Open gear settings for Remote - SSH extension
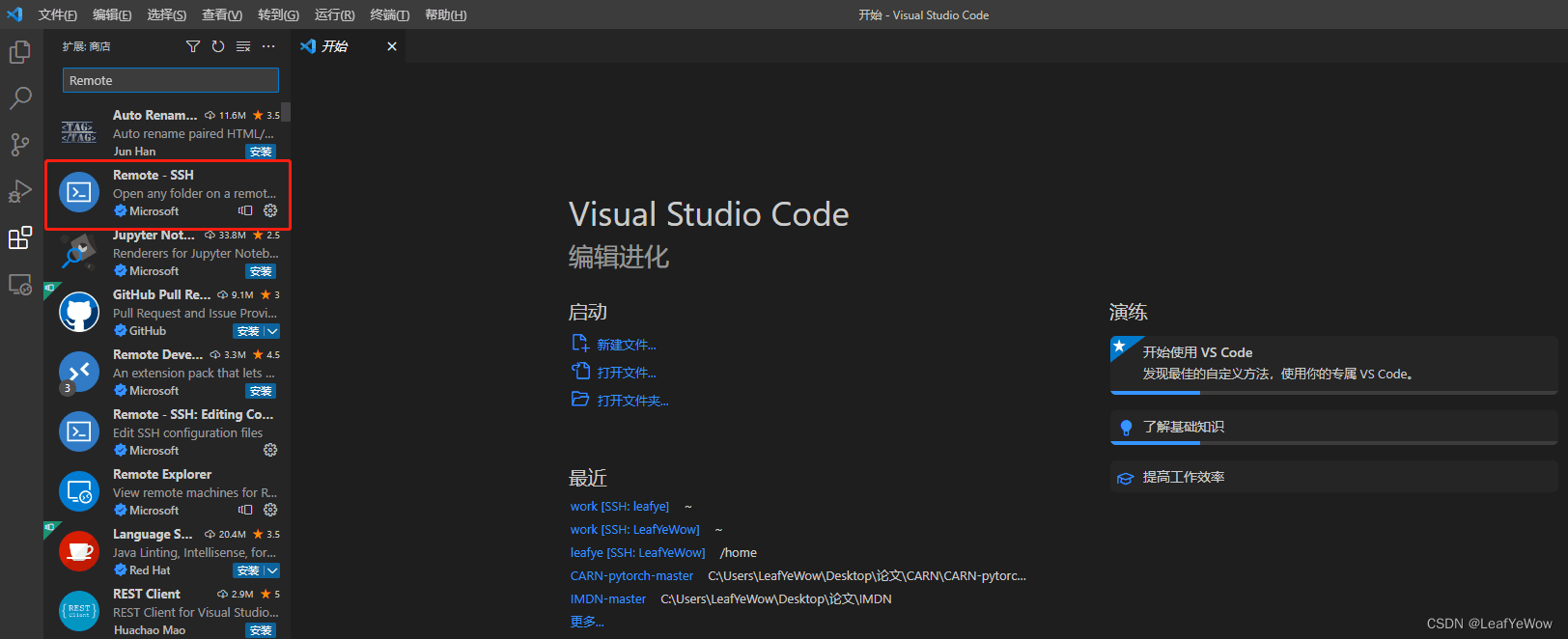 tap(270, 210)
